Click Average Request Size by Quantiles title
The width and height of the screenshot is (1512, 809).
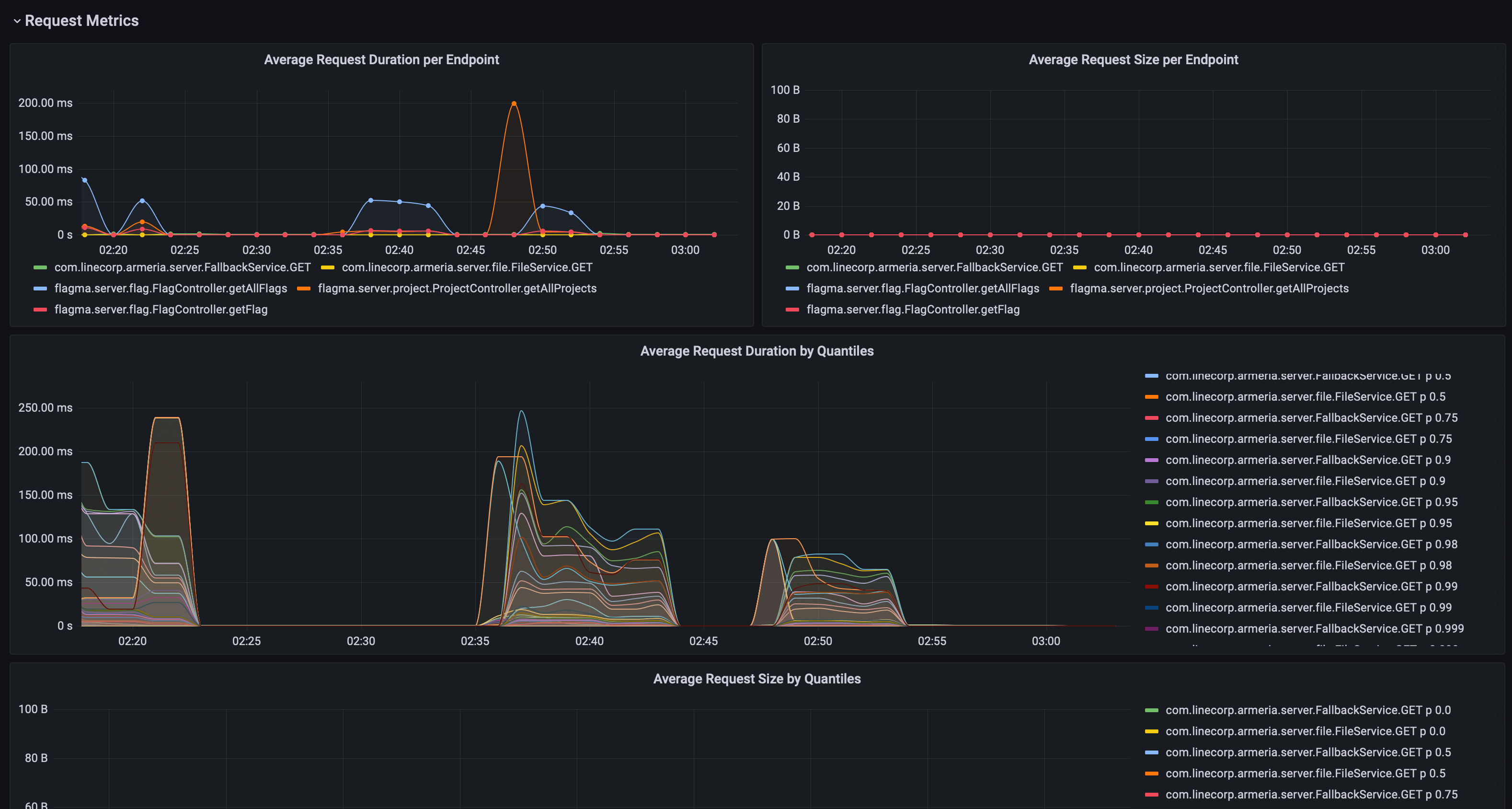point(756,679)
